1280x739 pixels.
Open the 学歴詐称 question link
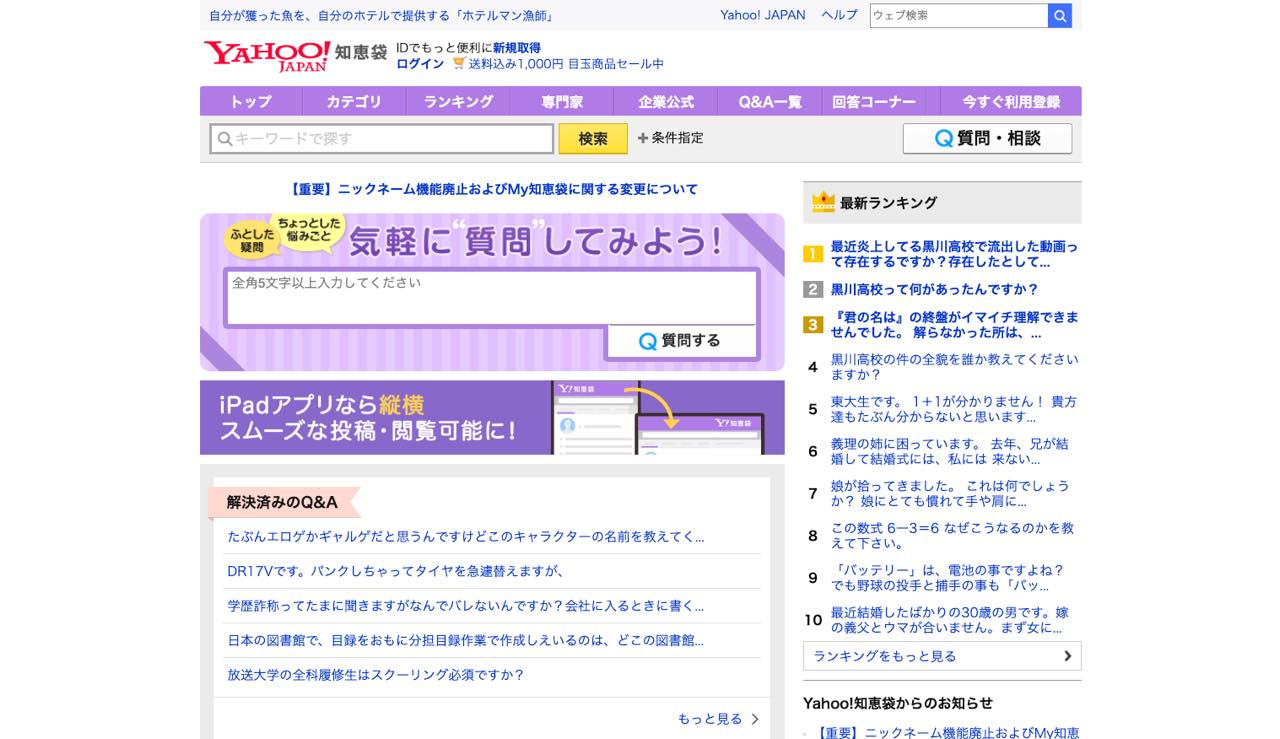click(x=466, y=606)
